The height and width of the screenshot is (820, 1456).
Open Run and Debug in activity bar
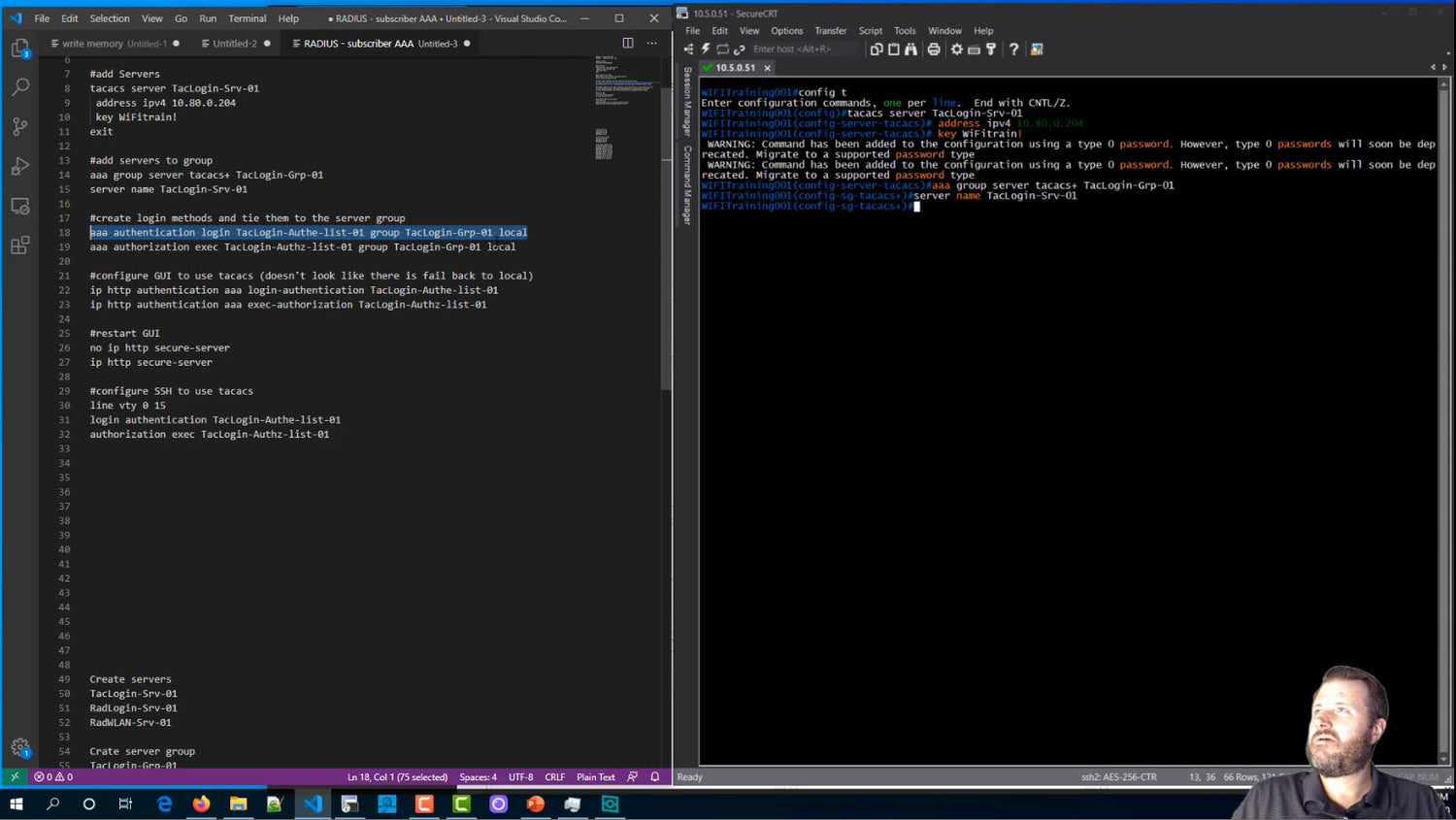point(19,166)
